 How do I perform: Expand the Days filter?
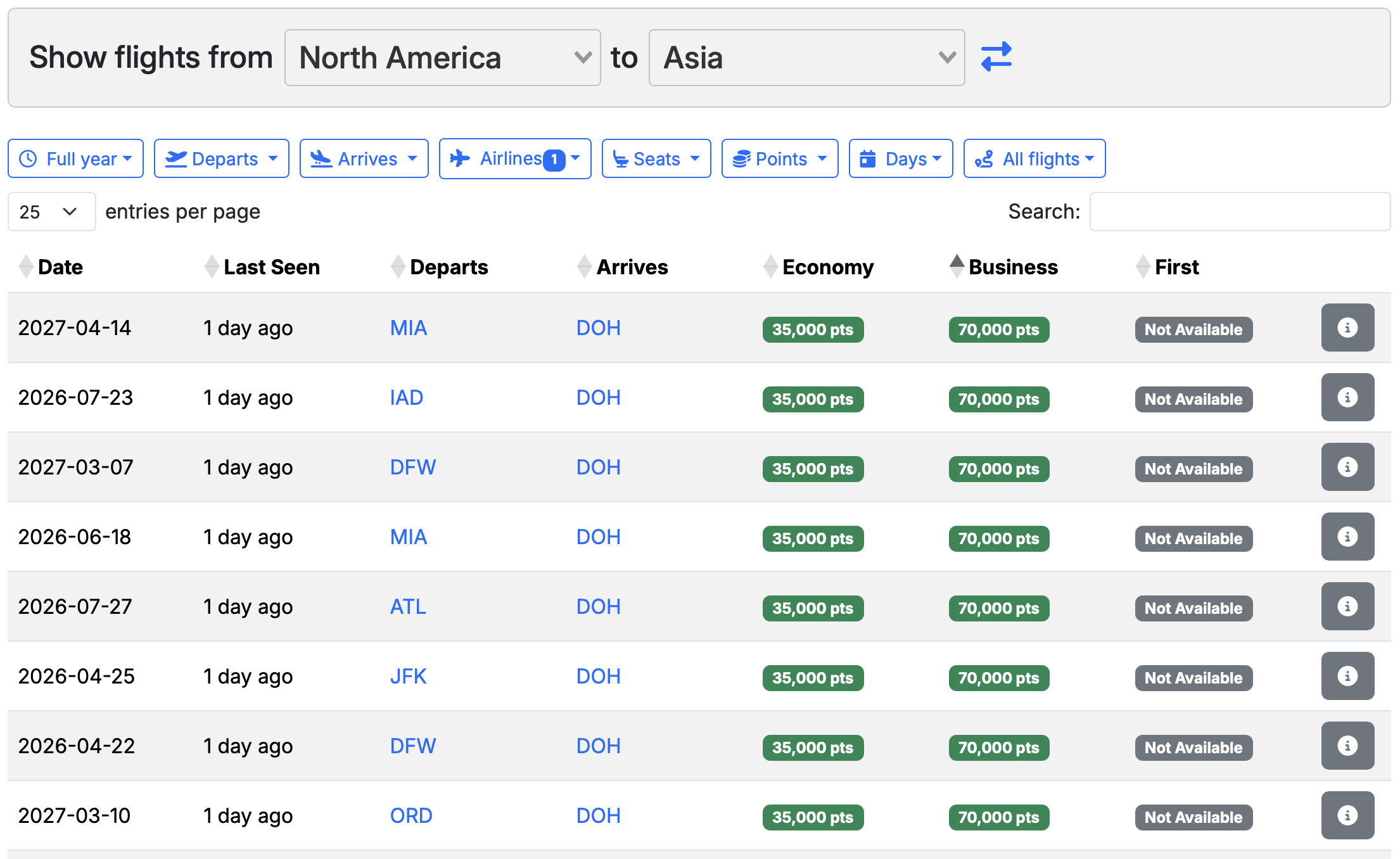901,158
